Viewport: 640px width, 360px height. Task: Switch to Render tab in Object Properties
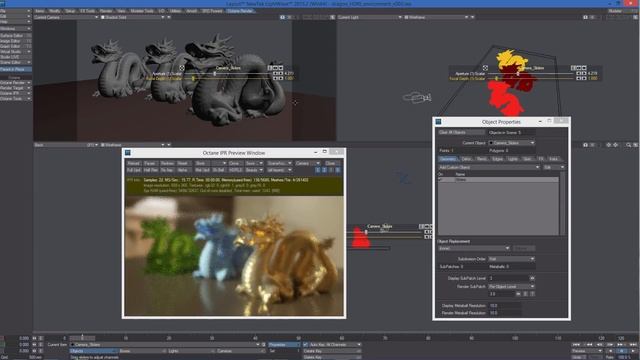click(x=482, y=159)
